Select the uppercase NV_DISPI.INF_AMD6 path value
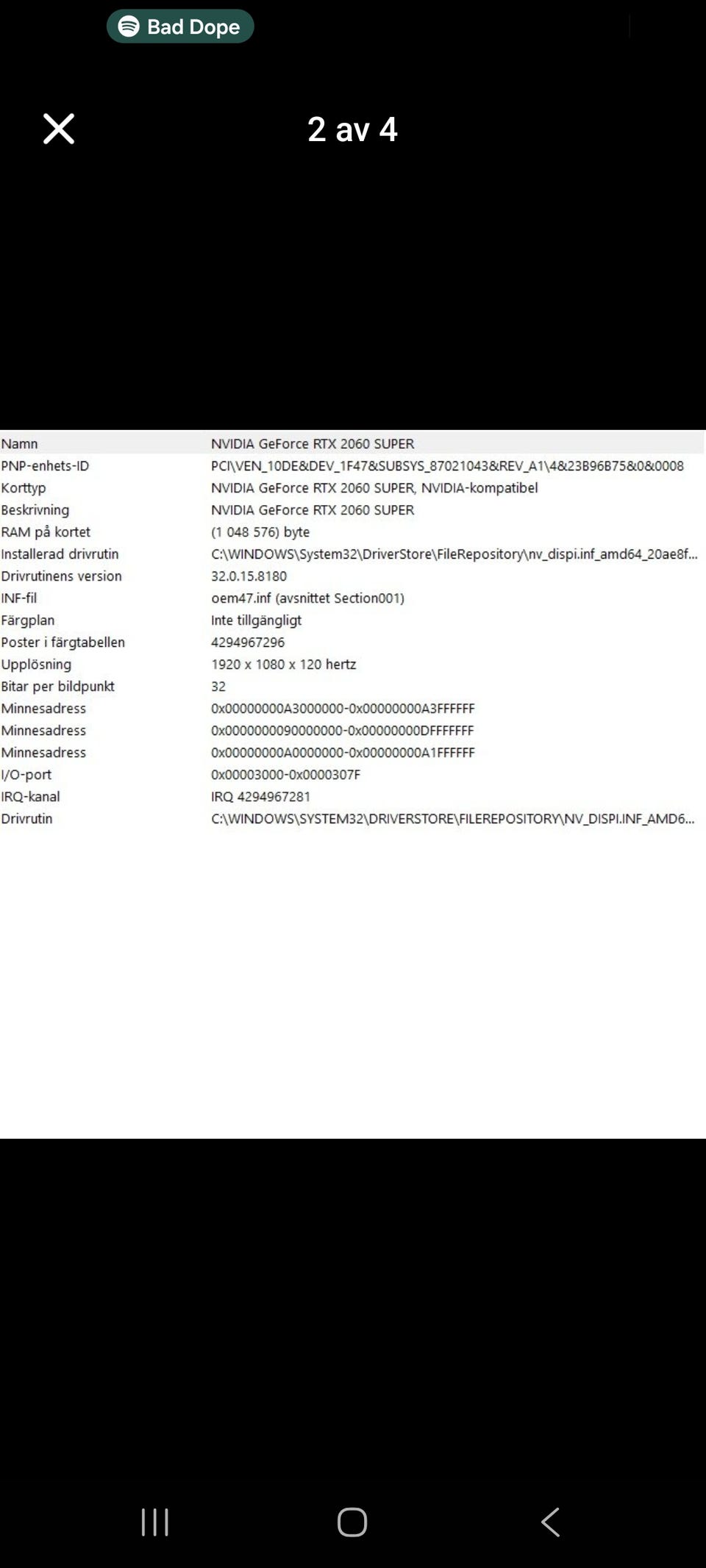The height and width of the screenshot is (1568, 706). coord(452,818)
